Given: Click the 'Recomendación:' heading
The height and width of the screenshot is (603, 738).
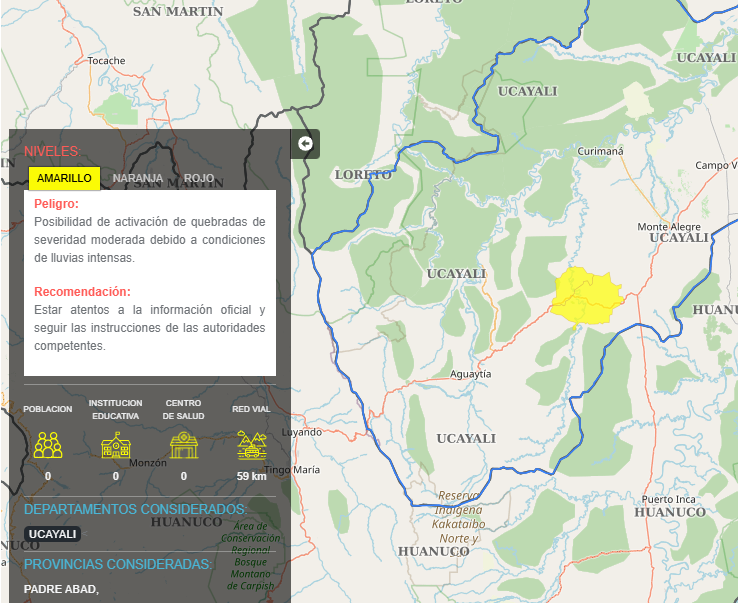Looking at the screenshot, I should coord(82,291).
